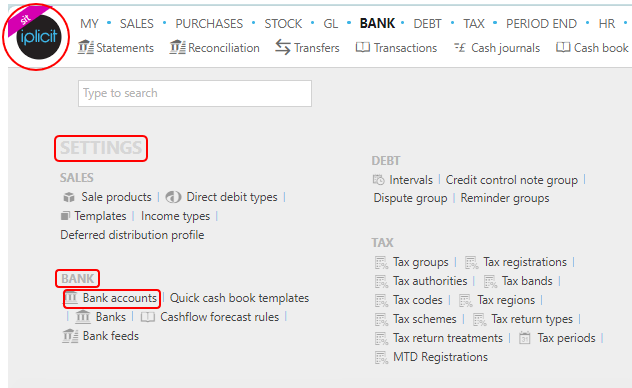Click the Transactions book icon
The height and width of the screenshot is (388, 632).
[362, 48]
